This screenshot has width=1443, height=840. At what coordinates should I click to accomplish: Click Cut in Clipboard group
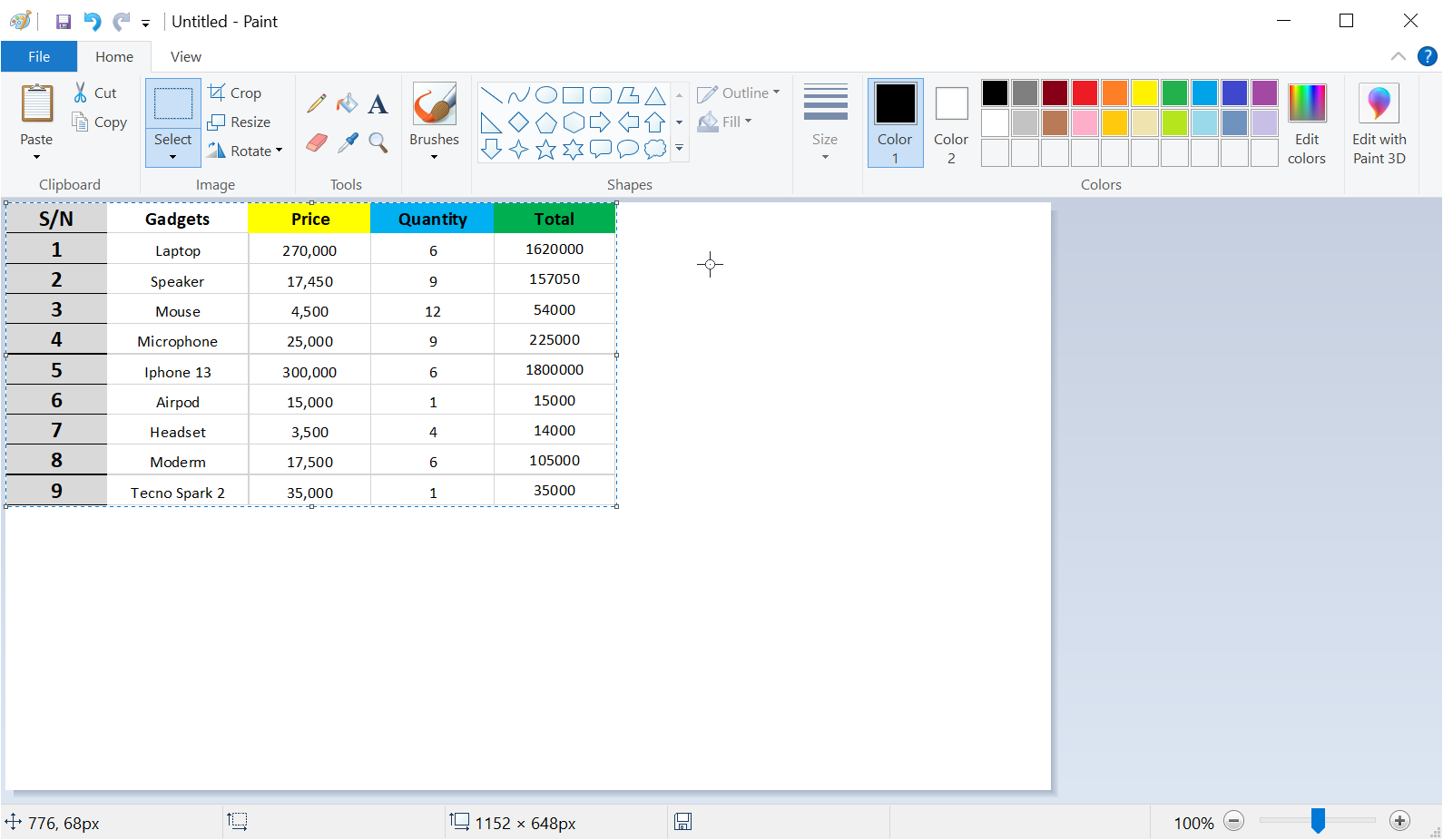[94, 93]
